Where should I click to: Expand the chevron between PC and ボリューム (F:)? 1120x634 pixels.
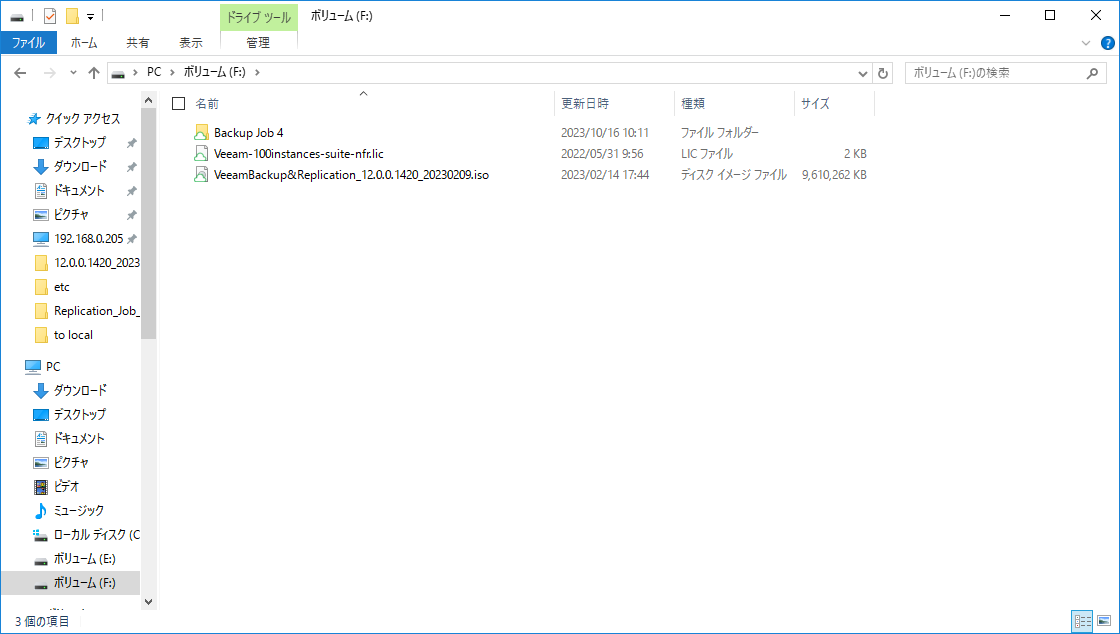point(173,72)
